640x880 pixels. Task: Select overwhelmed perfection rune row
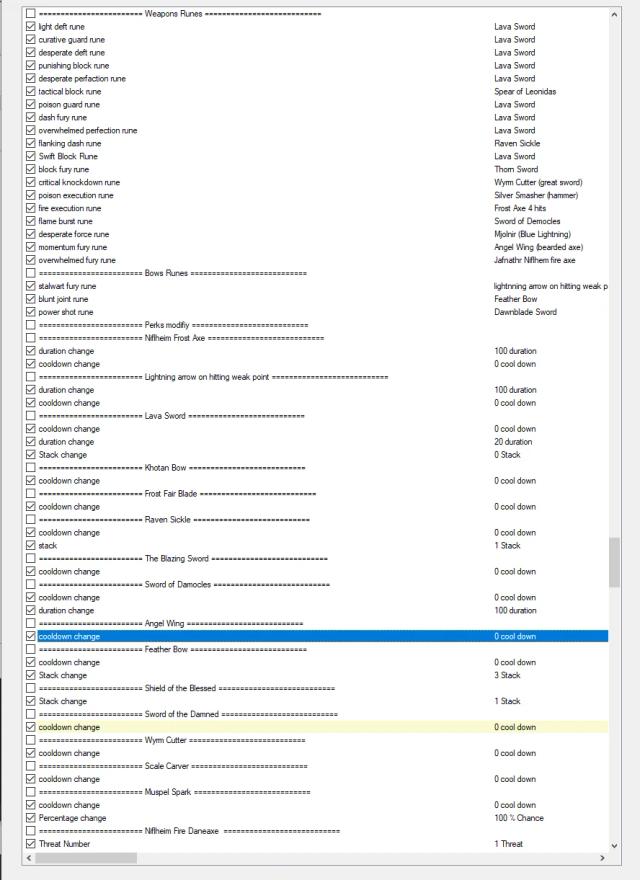point(317,130)
